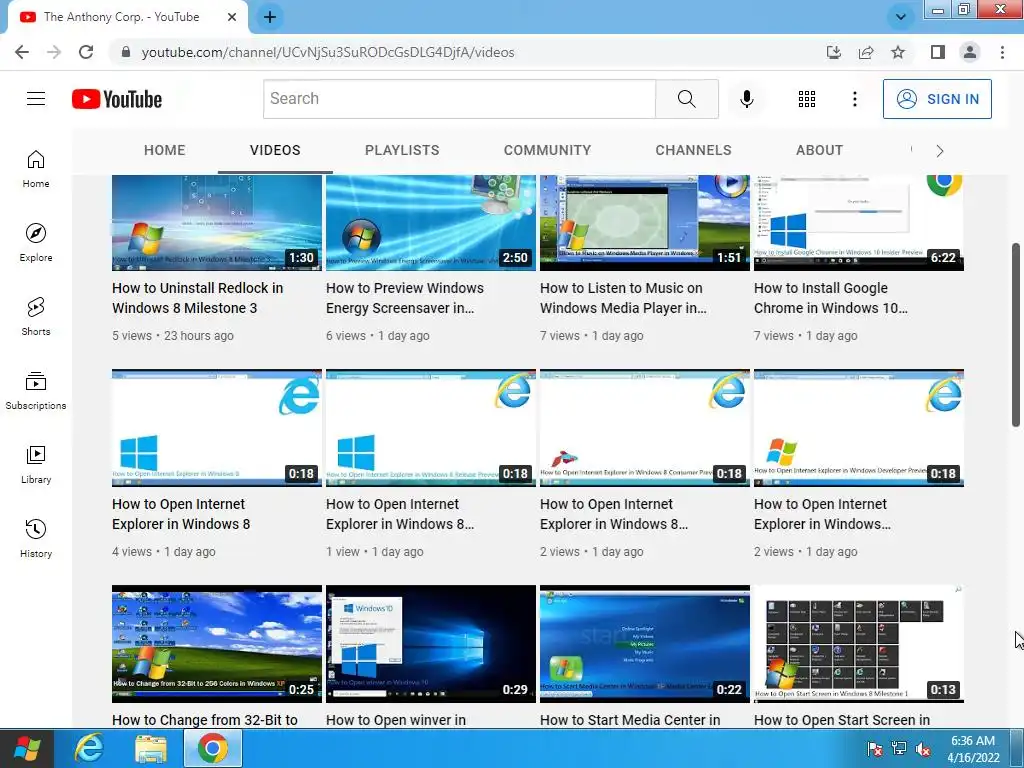Reload the page
The image size is (1024, 768).
(x=86, y=52)
